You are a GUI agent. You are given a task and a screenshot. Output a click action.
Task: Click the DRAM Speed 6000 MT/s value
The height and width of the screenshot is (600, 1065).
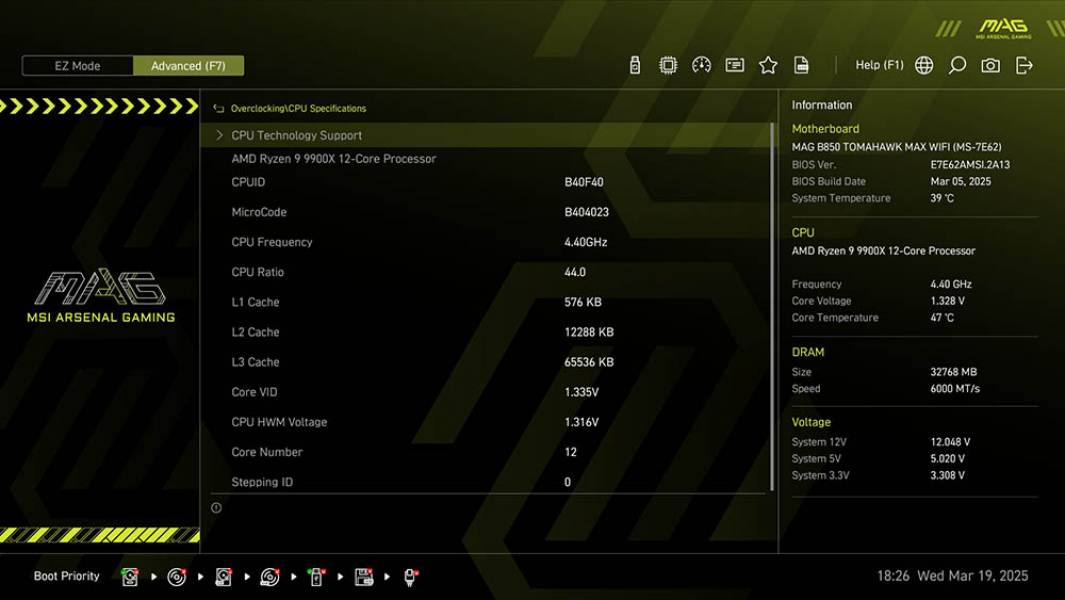(x=955, y=389)
